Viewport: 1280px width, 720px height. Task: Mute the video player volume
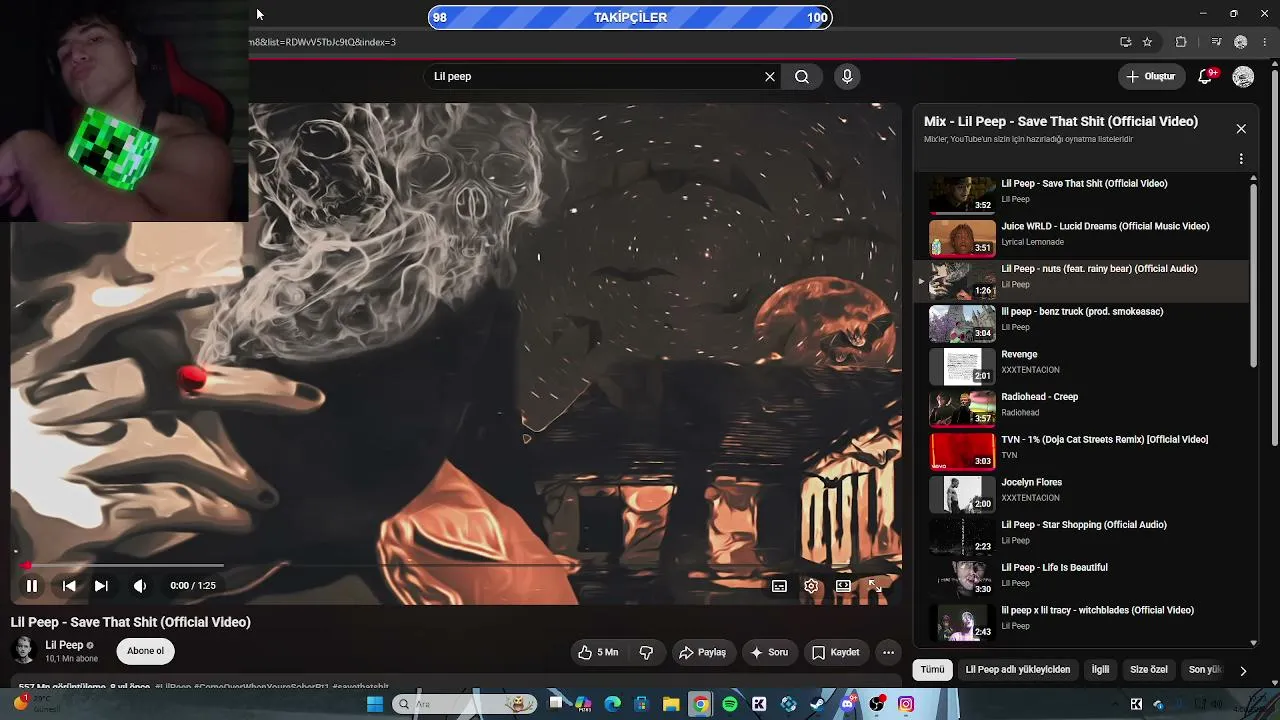pyautogui.click(x=140, y=586)
